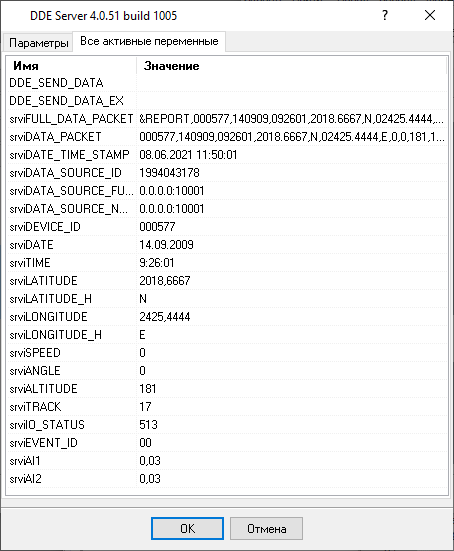
Task: Select the srviAI2 variable row
Action: click(x=227, y=479)
